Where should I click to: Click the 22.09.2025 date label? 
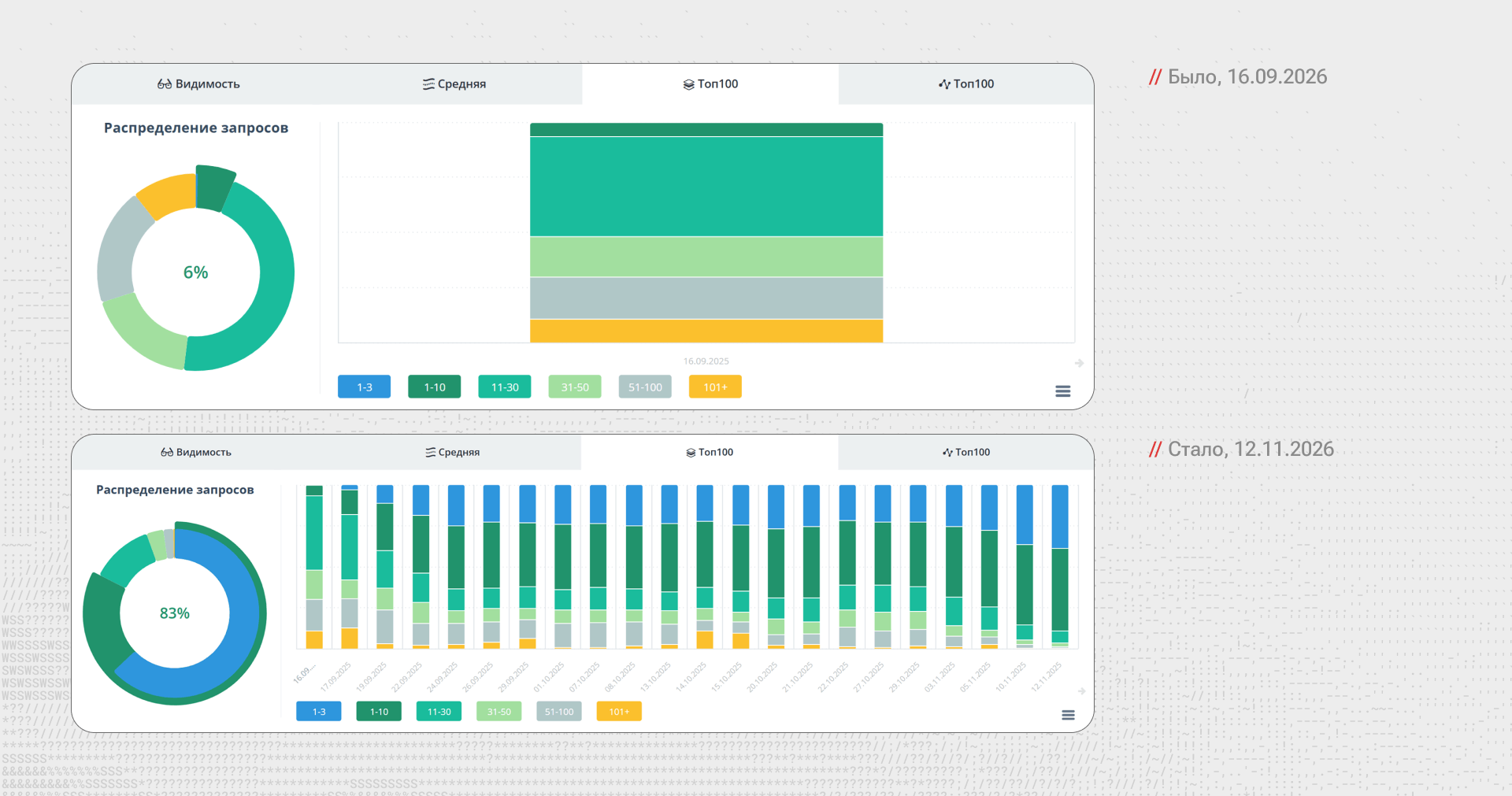408,676
